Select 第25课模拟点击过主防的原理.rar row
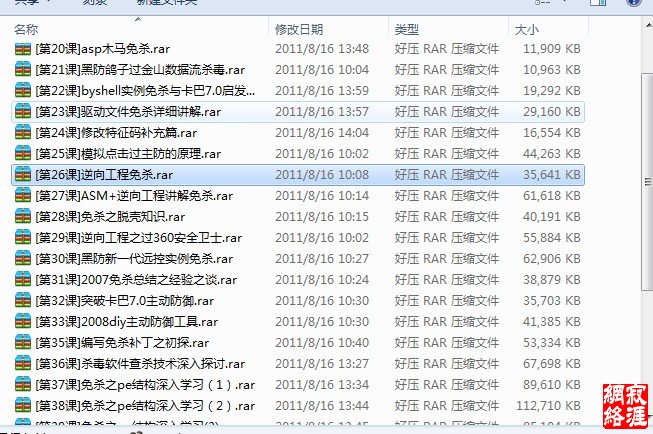This screenshot has height=434, width=653. pyautogui.click(x=298, y=154)
